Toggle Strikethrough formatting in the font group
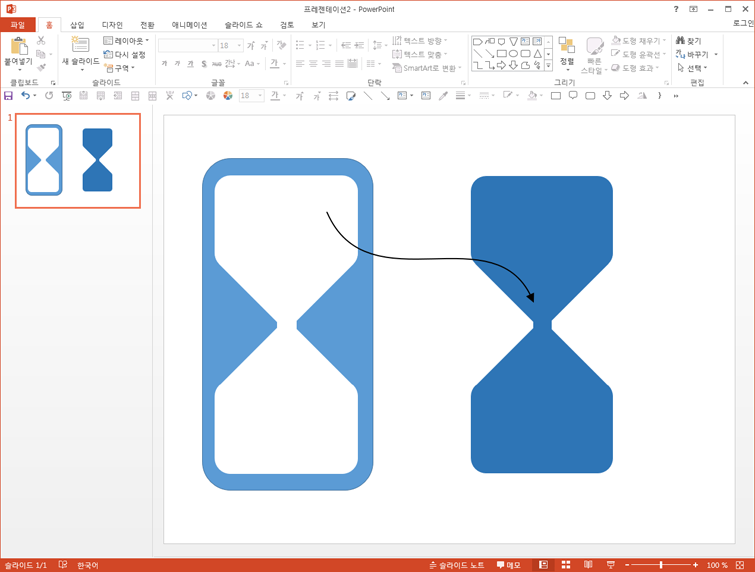The image size is (755, 572). click(217, 64)
